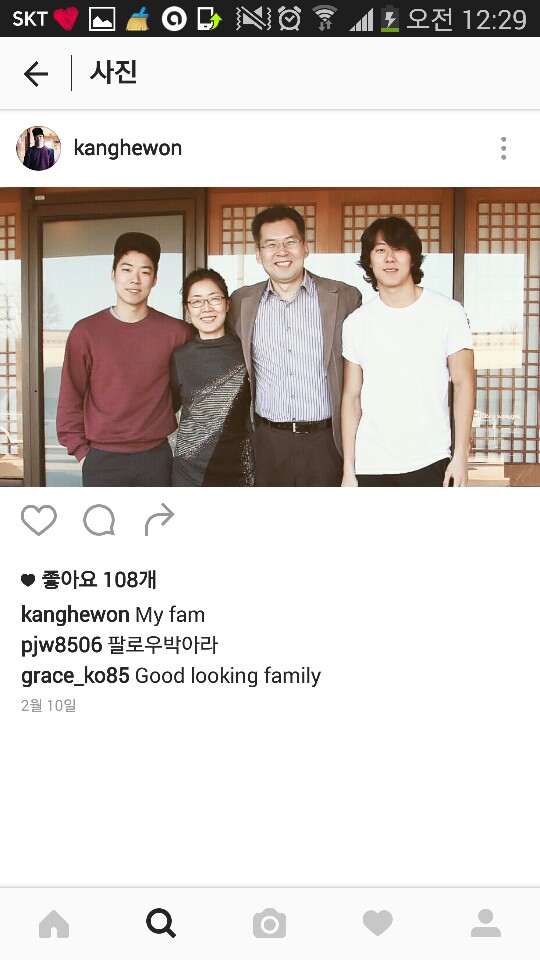Like the post with the heart icon
Viewport: 540px width, 960px height.
click(39, 520)
